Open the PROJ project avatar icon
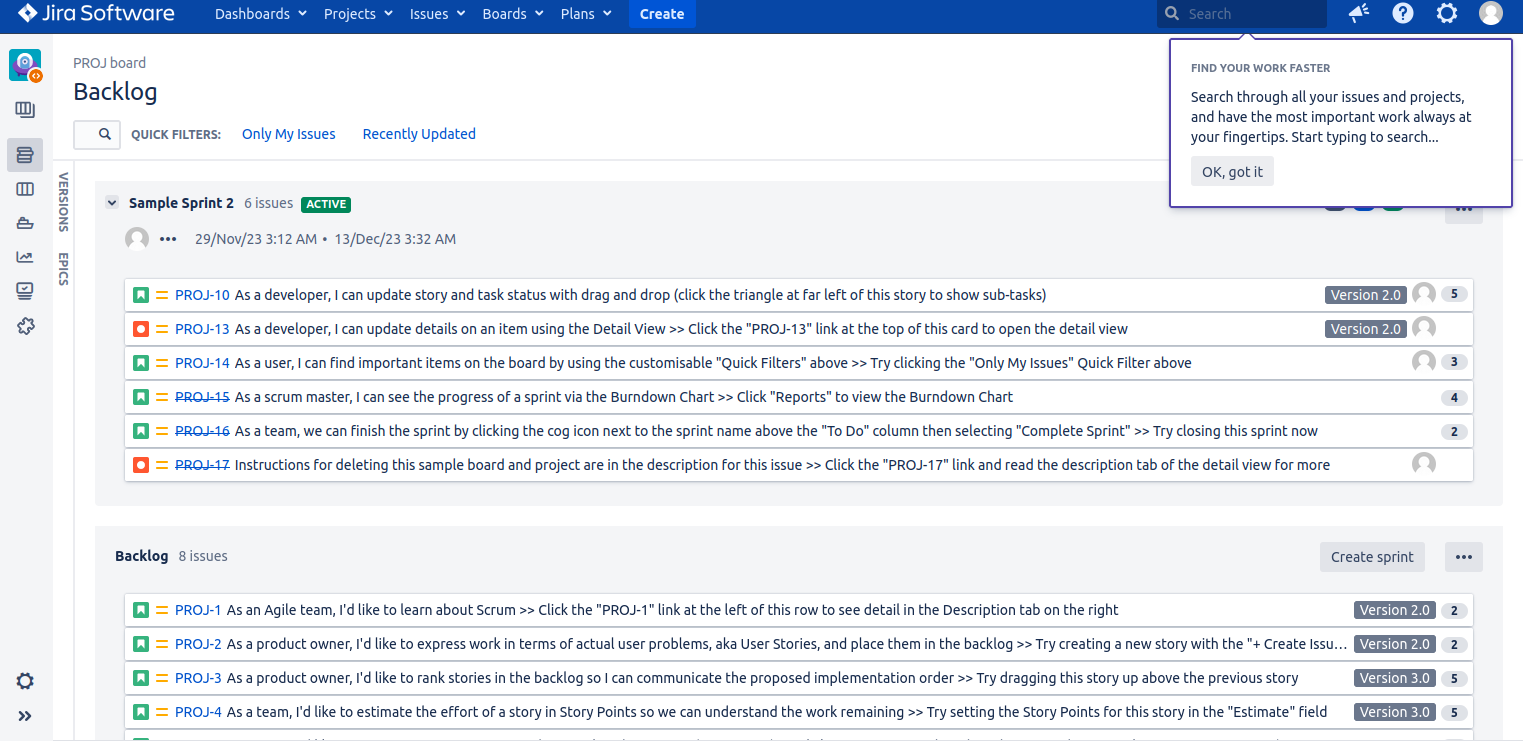Screen dimensions: 1523x741 pyautogui.click(x=25, y=65)
